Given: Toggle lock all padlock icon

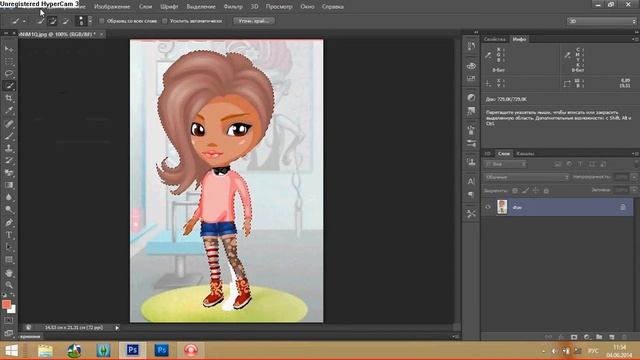Looking at the screenshot, I should click(546, 190).
